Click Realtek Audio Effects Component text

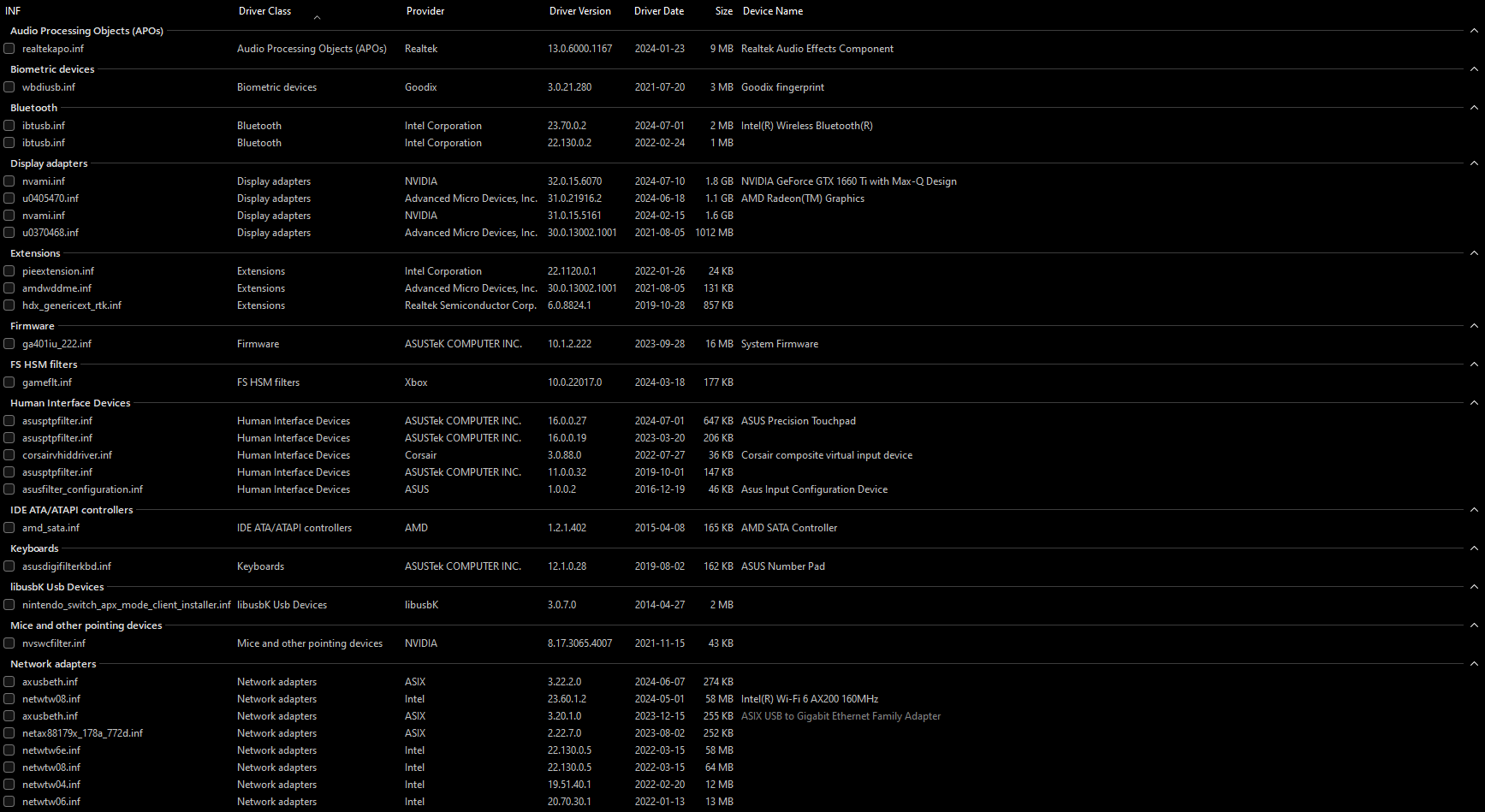817,49
